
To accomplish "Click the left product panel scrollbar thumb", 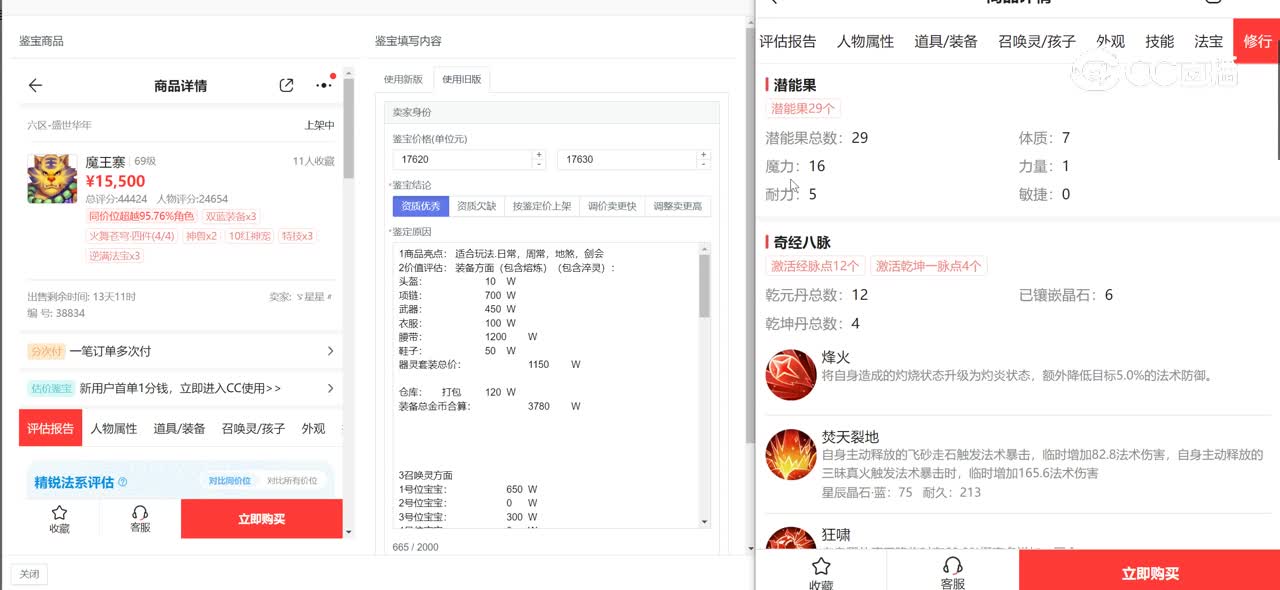I will click(x=348, y=130).
